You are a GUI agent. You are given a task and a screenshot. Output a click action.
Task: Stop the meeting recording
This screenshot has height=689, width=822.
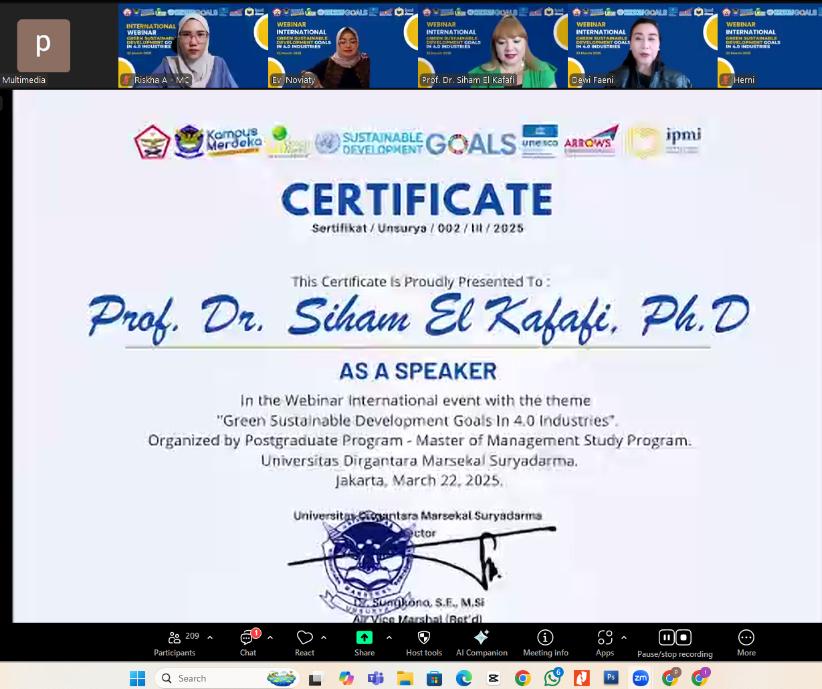[684, 637]
